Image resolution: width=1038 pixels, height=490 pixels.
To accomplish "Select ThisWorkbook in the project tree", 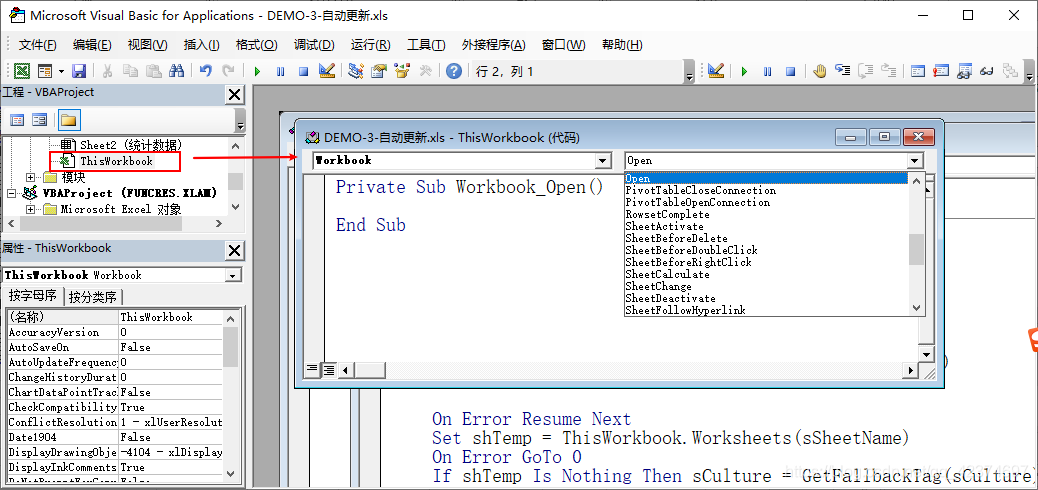I will pos(117,161).
